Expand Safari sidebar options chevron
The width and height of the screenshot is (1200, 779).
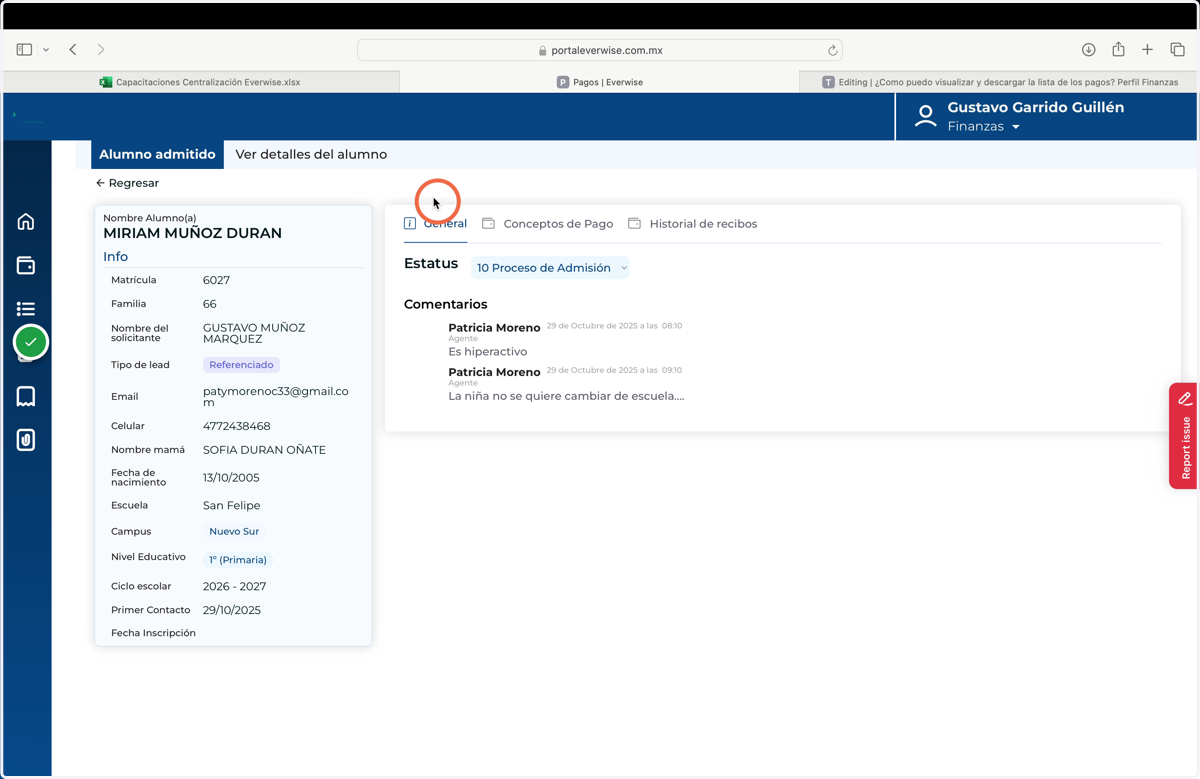46,50
